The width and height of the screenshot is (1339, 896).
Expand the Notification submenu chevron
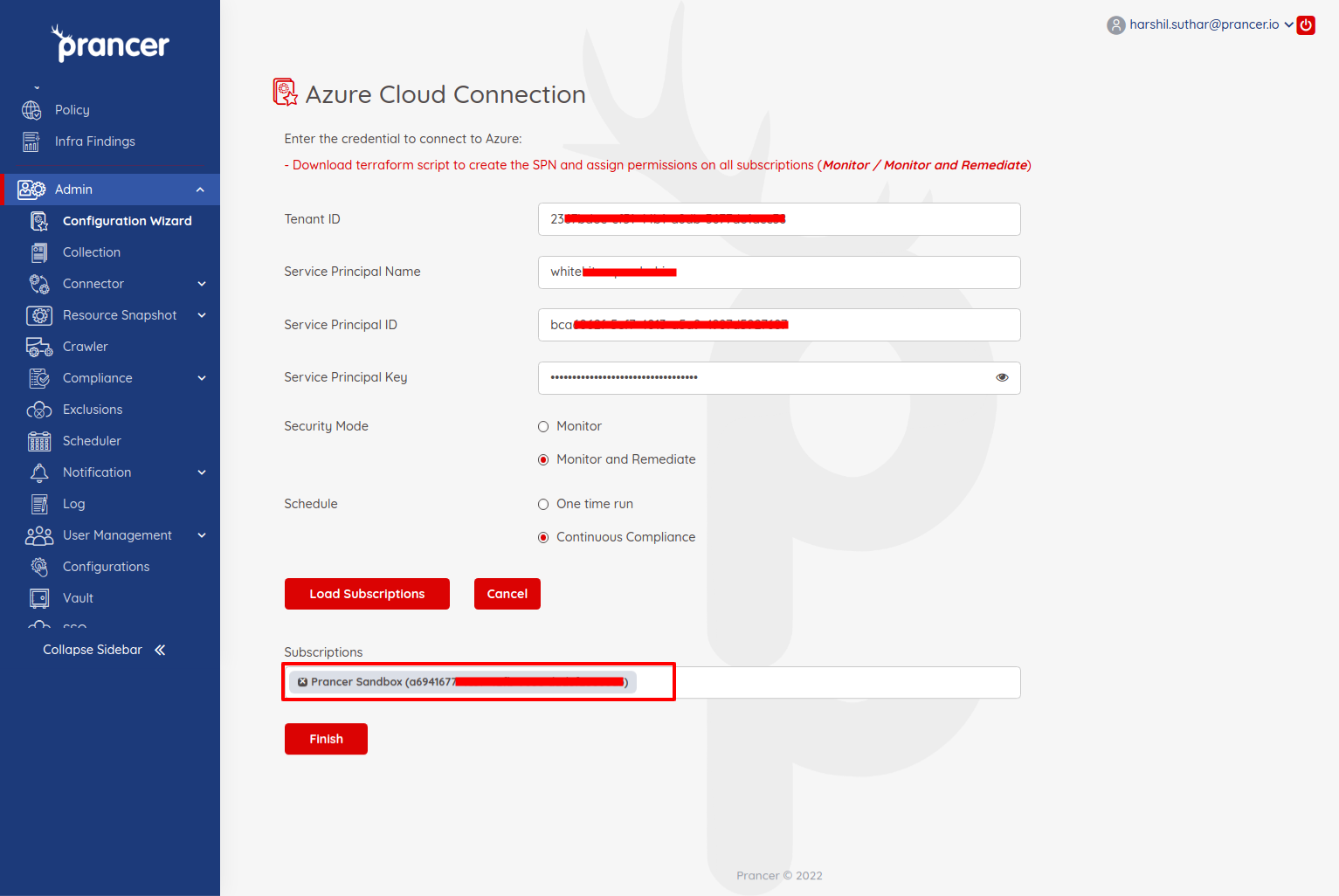202,472
